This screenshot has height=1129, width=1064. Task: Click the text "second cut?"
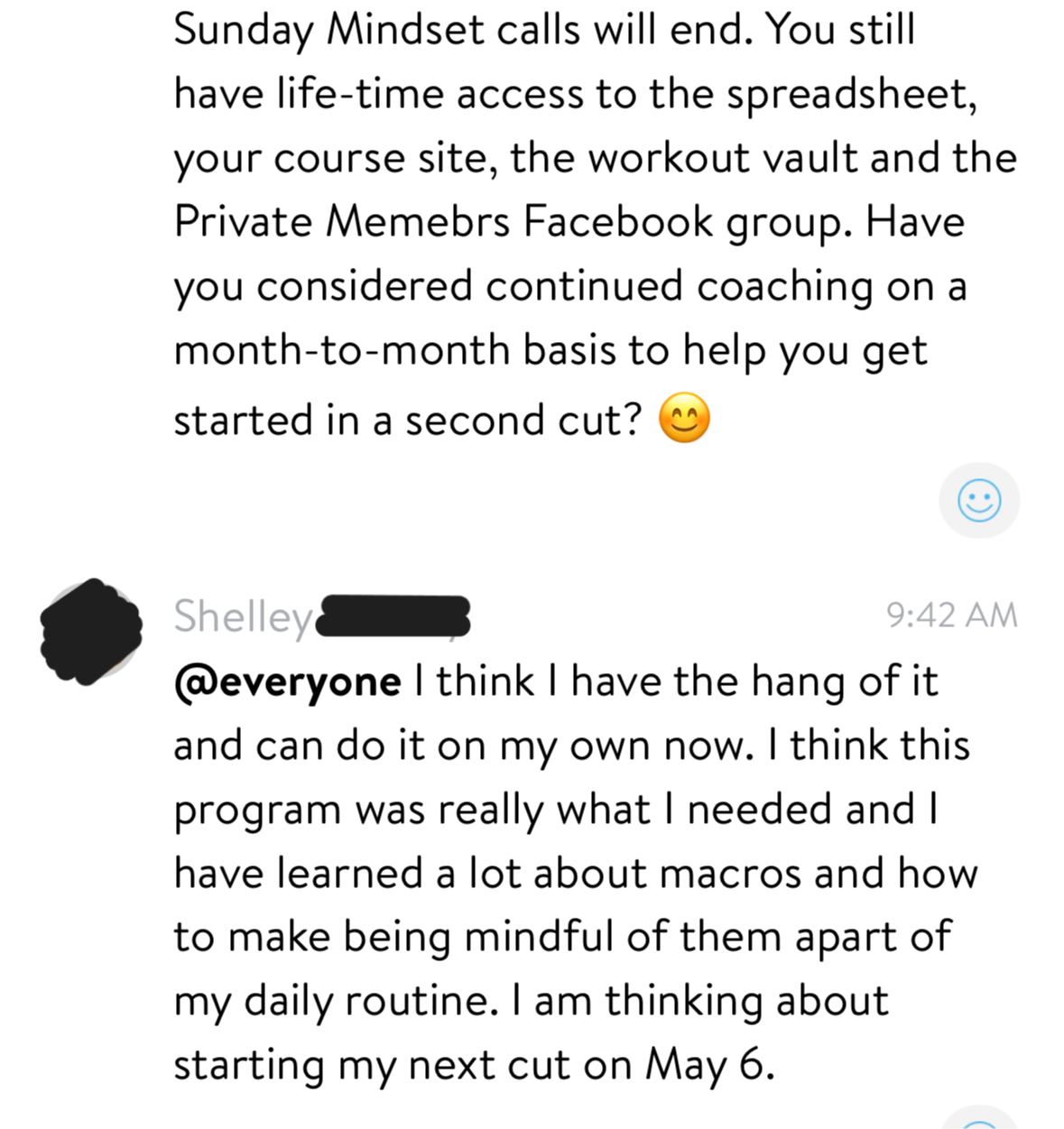[x=523, y=421]
